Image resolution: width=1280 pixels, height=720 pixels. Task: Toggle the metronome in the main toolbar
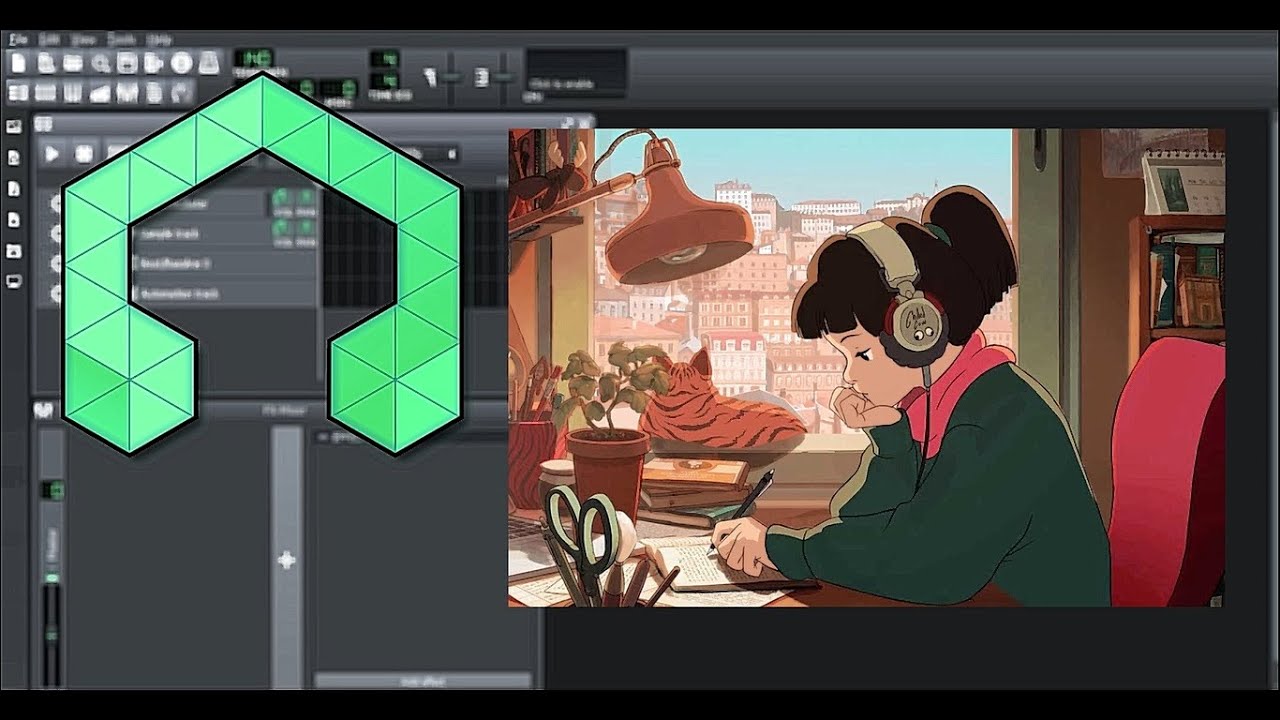[208, 63]
